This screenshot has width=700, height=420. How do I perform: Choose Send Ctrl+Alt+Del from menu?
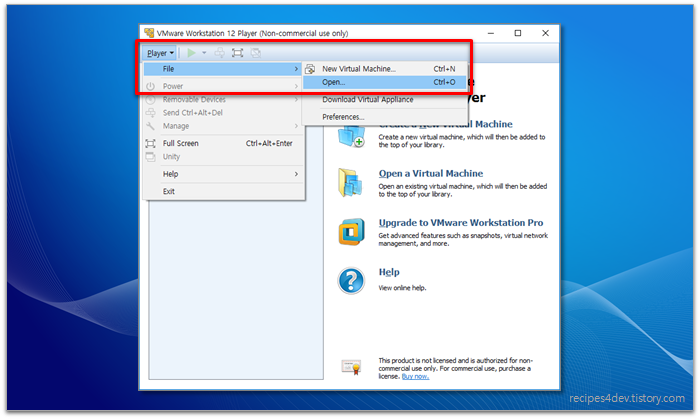[x=223, y=113]
